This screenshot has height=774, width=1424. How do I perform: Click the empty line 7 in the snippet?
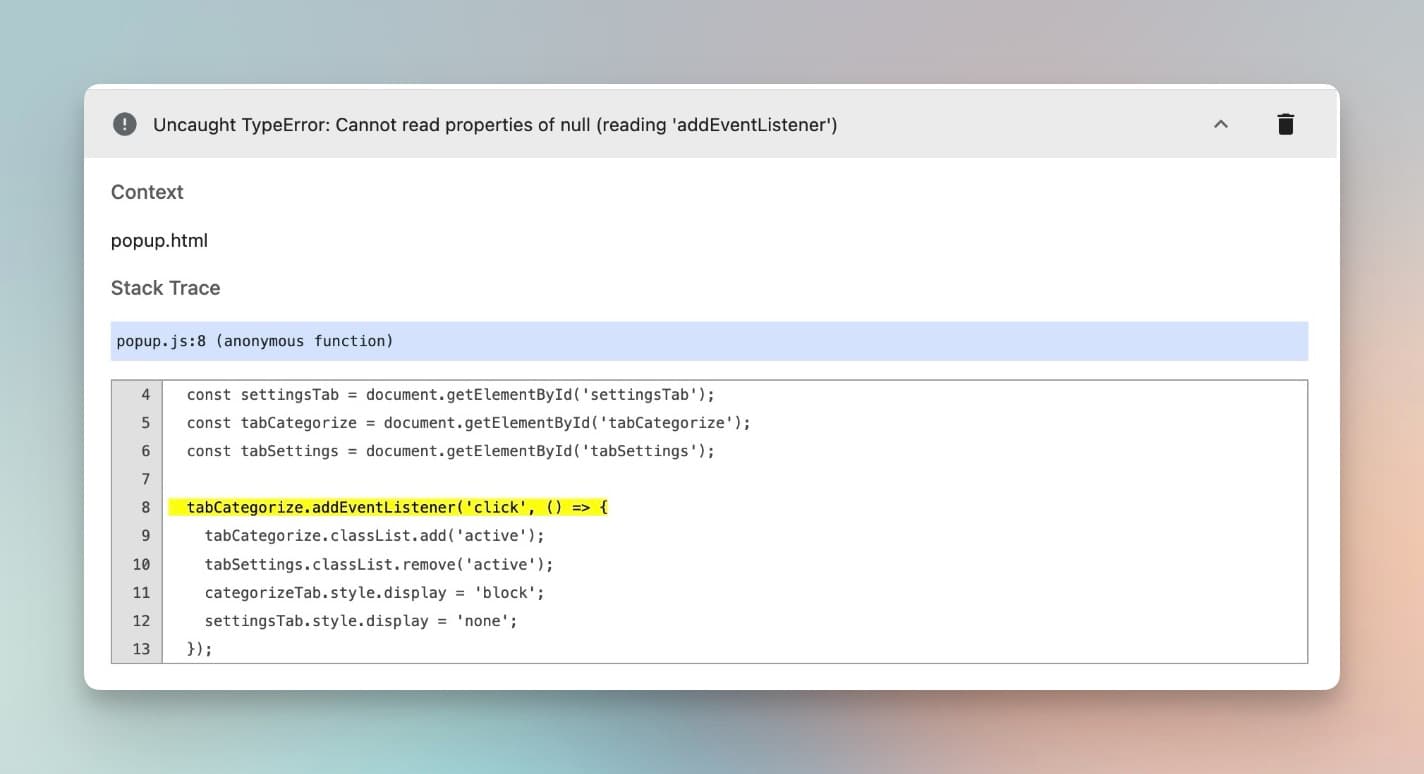[x=400, y=479]
